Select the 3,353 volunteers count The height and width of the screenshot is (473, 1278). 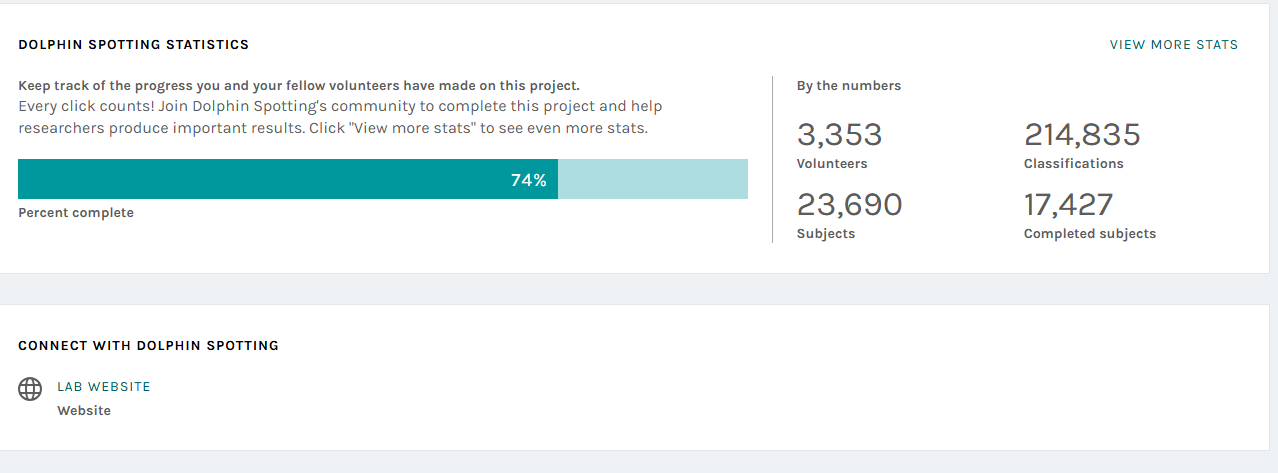[x=839, y=135]
